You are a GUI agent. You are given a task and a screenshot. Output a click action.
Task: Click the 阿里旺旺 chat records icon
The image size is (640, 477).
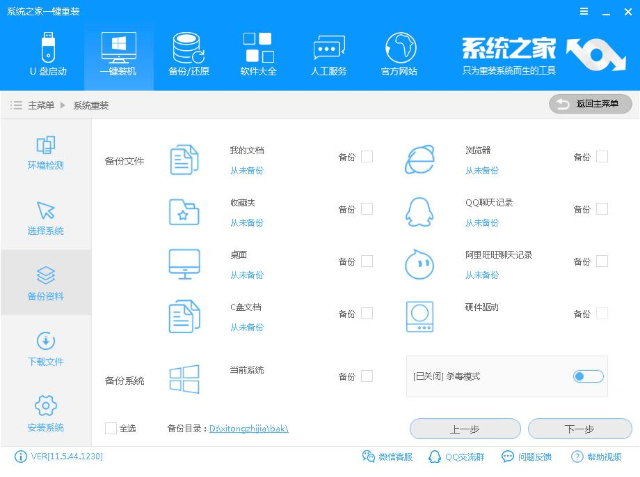coord(419,264)
